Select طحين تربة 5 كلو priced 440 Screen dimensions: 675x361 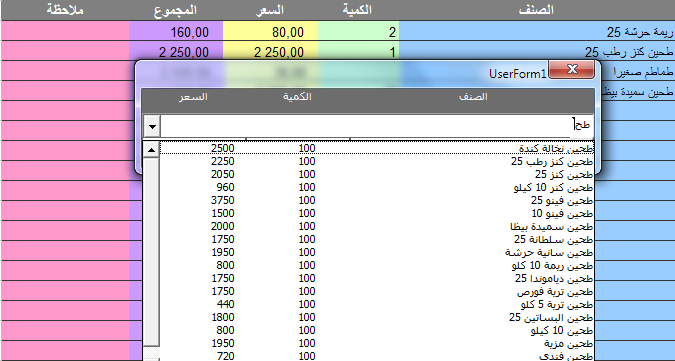(x=377, y=304)
